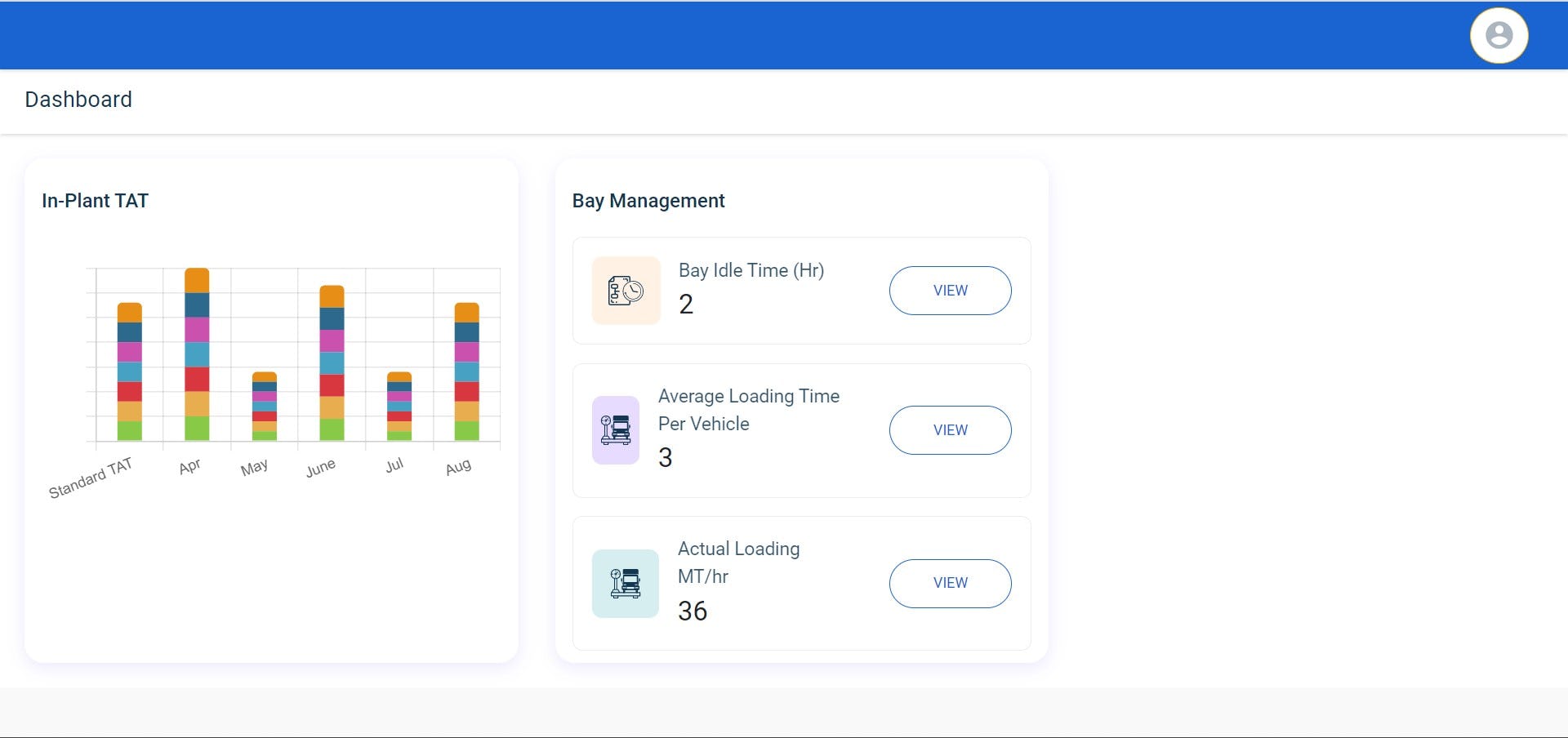
Task: Click VIEW for Actual Loading MT/hr
Action: (950, 583)
